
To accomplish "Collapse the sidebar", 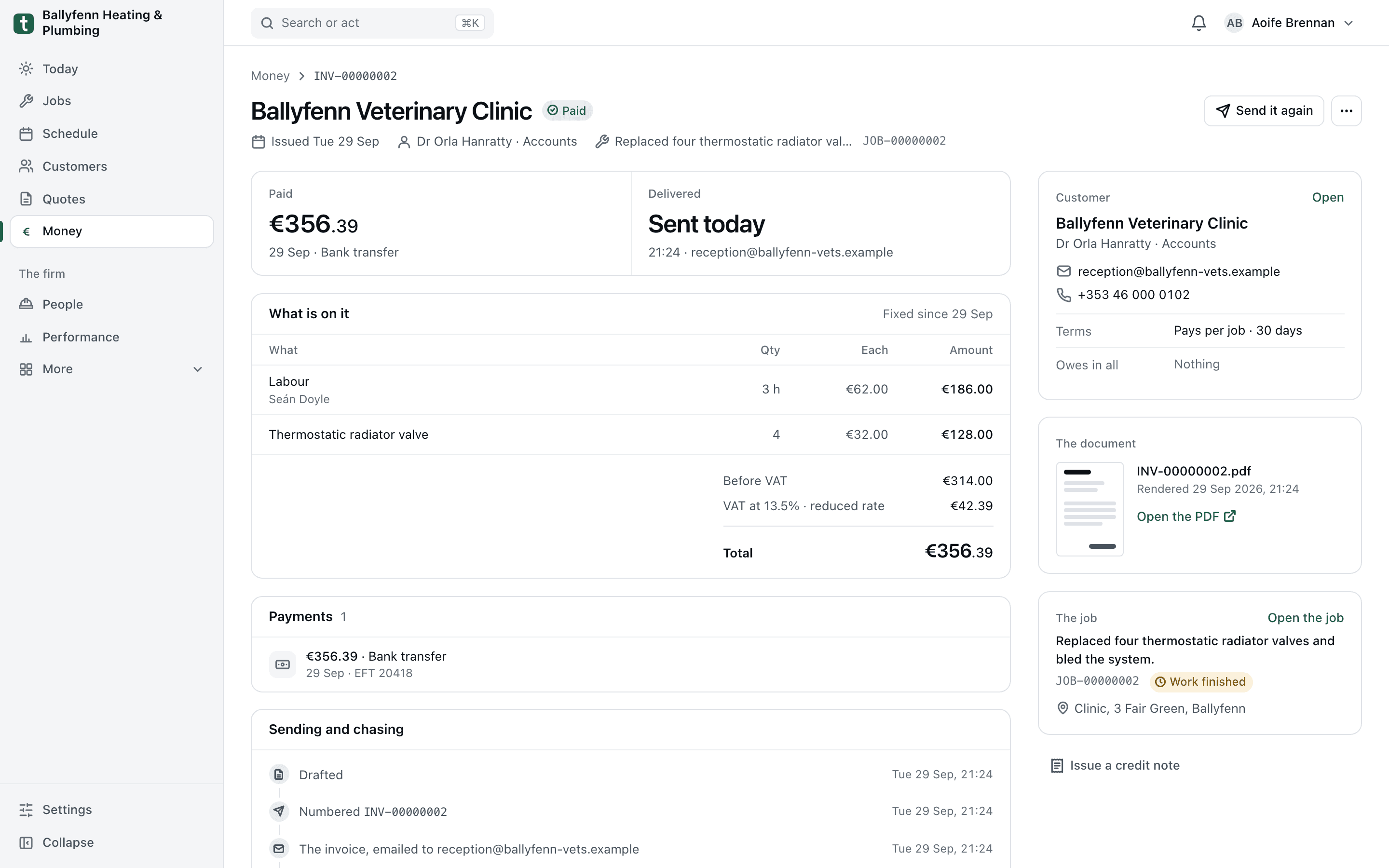I will [x=111, y=842].
